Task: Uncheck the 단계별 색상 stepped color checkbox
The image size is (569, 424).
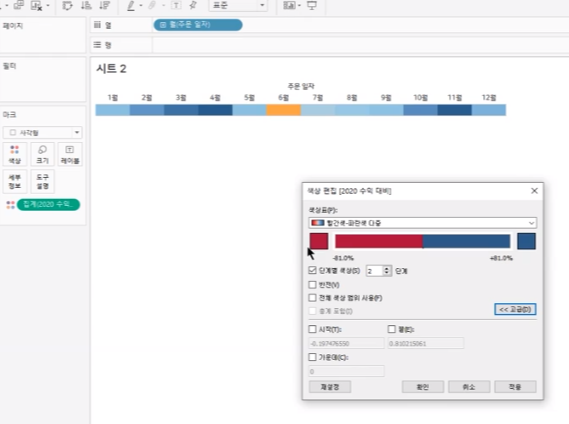Action: [312, 270]
